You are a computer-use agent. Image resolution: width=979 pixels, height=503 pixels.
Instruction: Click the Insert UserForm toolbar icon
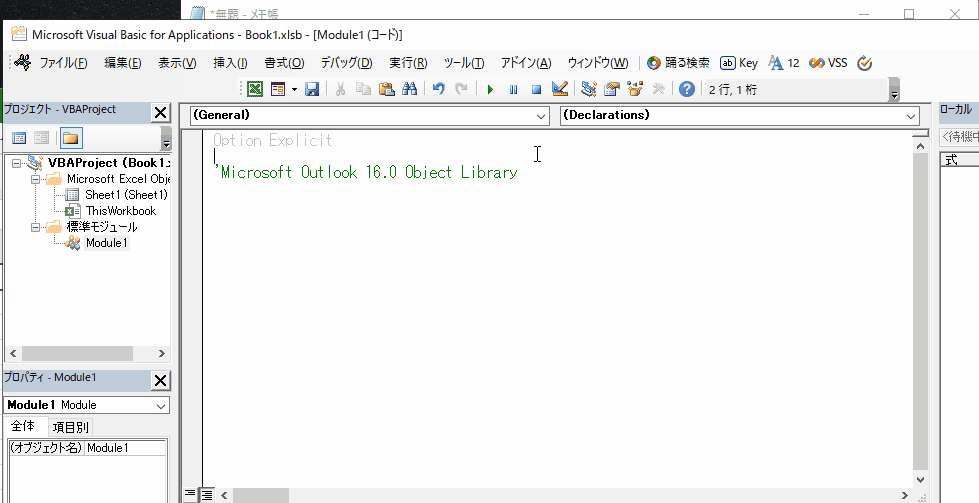coord(278,89)
